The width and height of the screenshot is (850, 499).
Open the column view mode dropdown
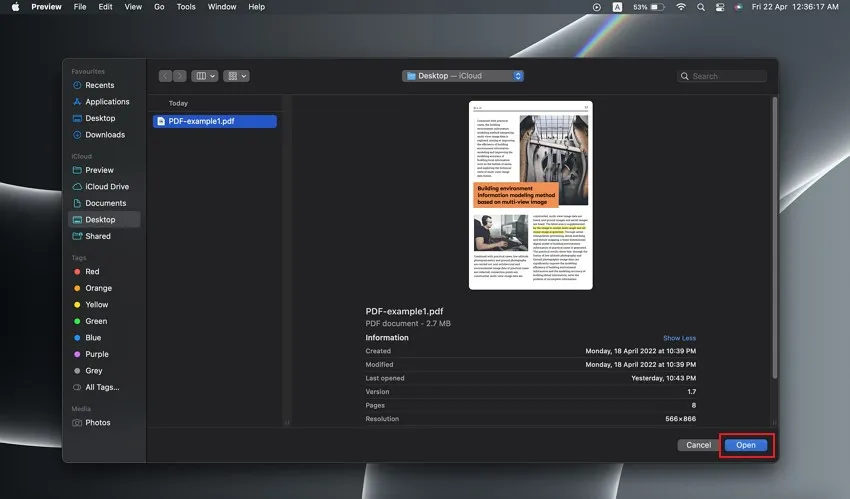[205, 76]
